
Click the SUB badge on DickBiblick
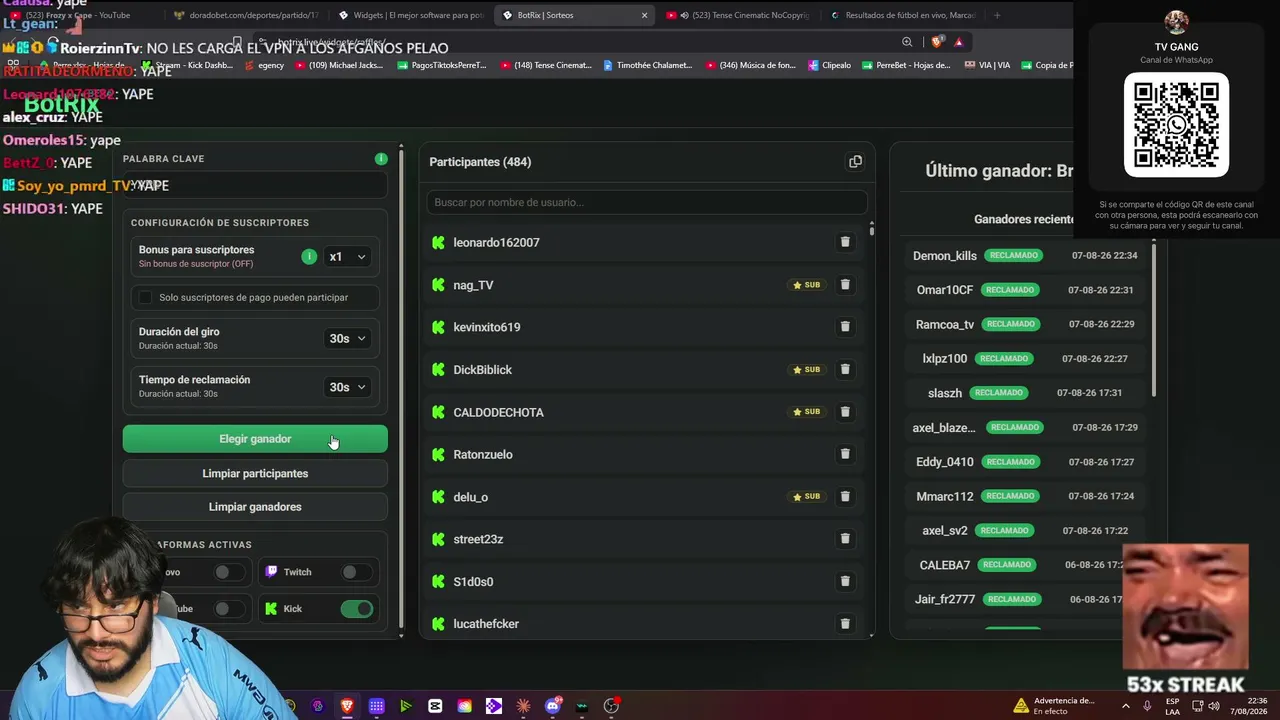pyautogui.click(x=806, y=370)
